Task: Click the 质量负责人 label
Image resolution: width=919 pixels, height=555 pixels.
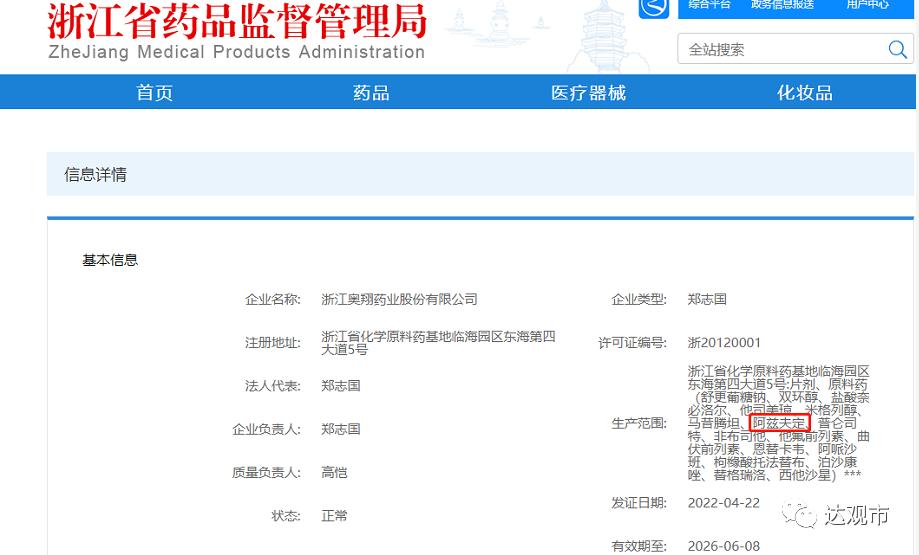Action: tap(266, 472)
